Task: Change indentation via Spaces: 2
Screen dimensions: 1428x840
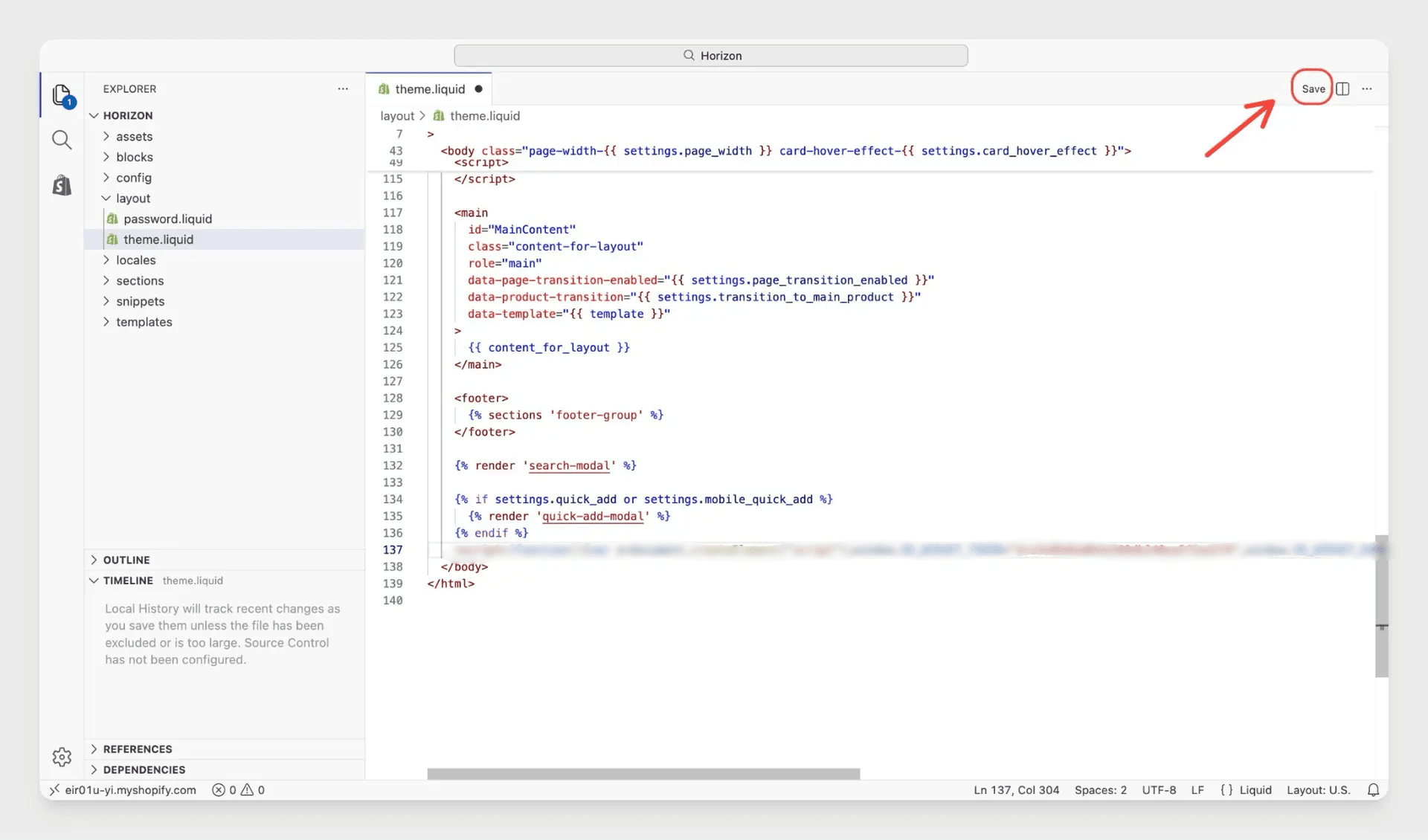Action: tap(1100, 790)
